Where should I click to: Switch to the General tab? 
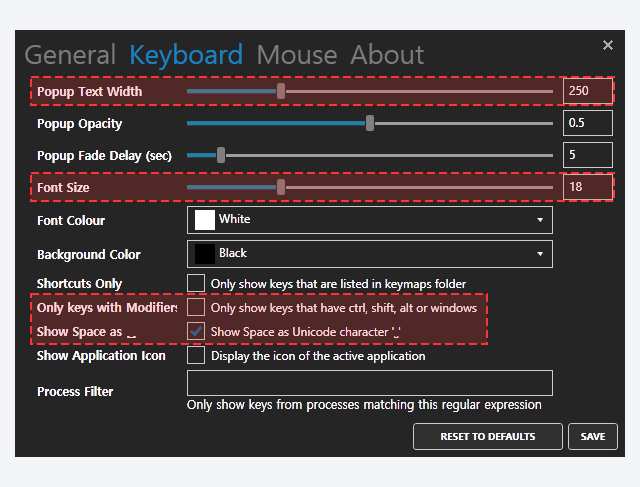tap(70, 55)
